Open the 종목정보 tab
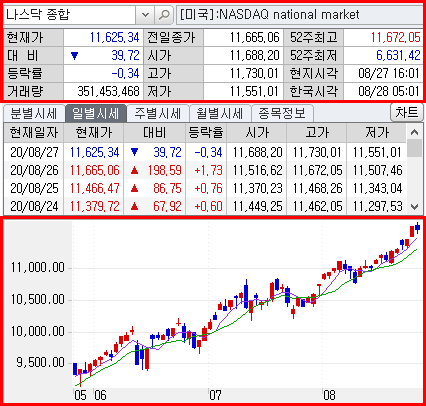This screenshot has height=406, width=426. click(x=282, y=114)
